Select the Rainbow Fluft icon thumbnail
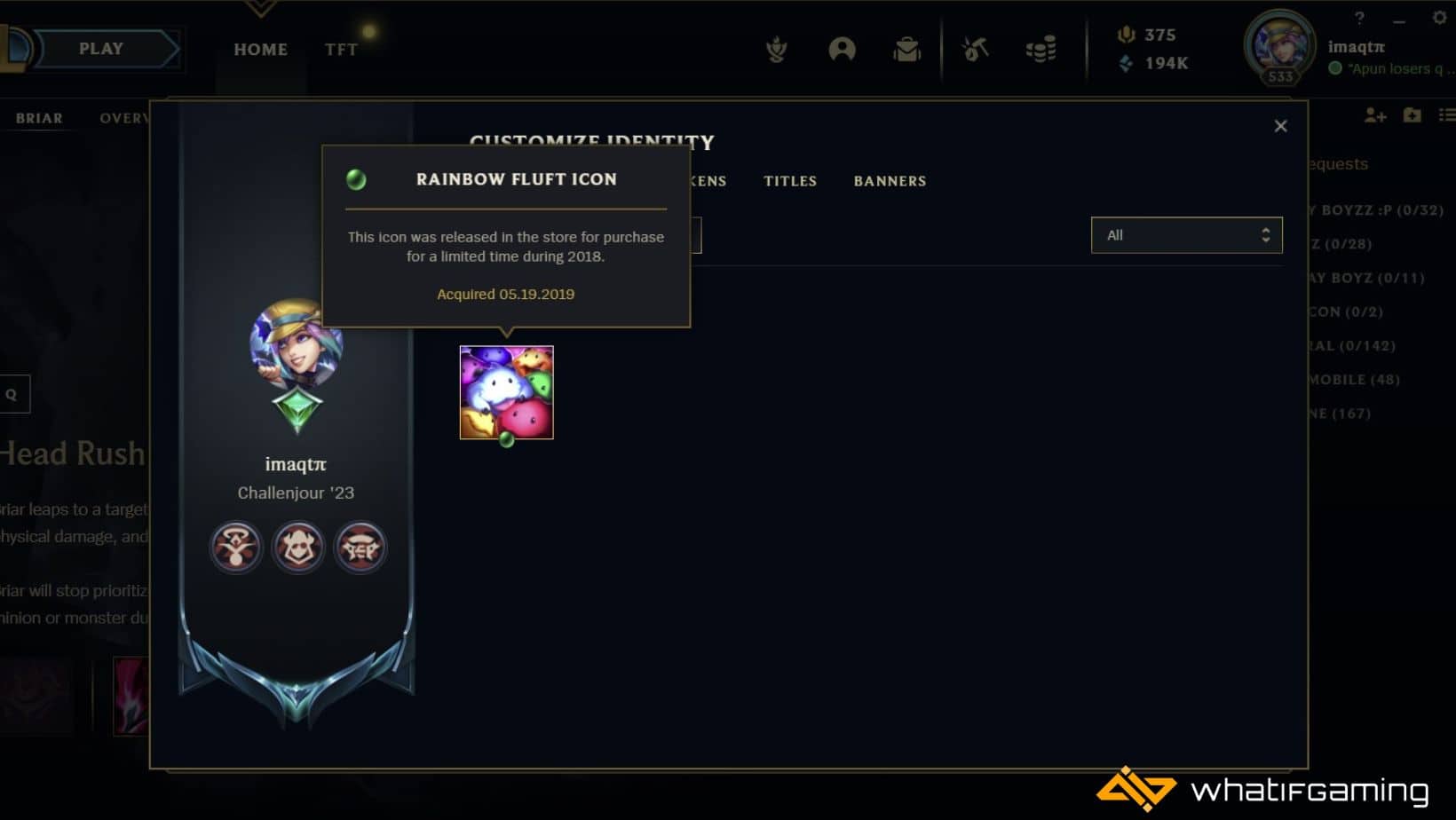Image resolution: width=1456 pixels, height=820 pixels. click(x=506, y=392)
